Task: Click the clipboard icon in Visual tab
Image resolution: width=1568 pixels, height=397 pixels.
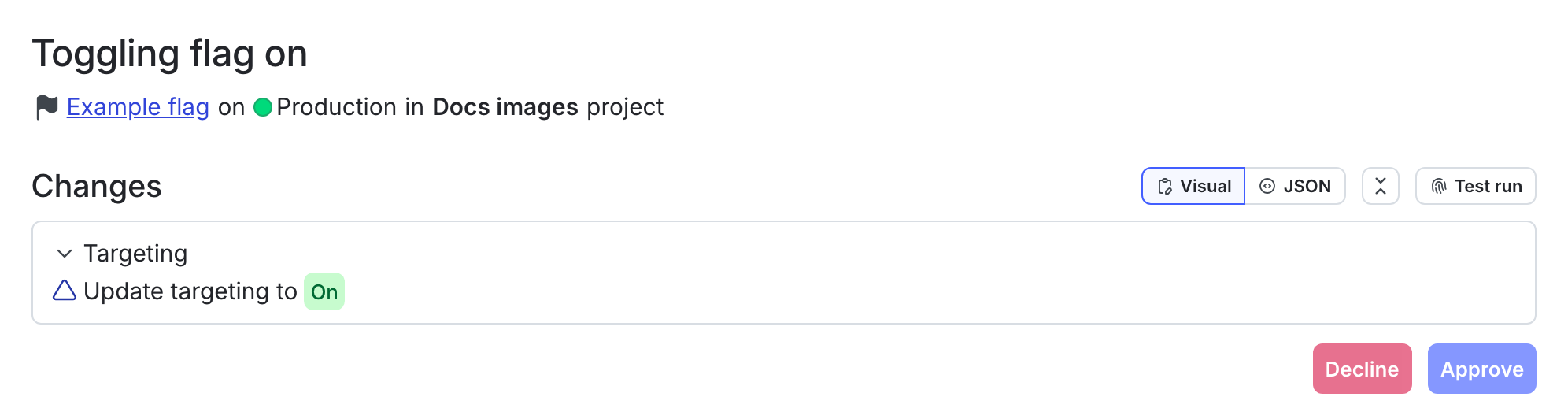Action: click(x=1165, y=187)
